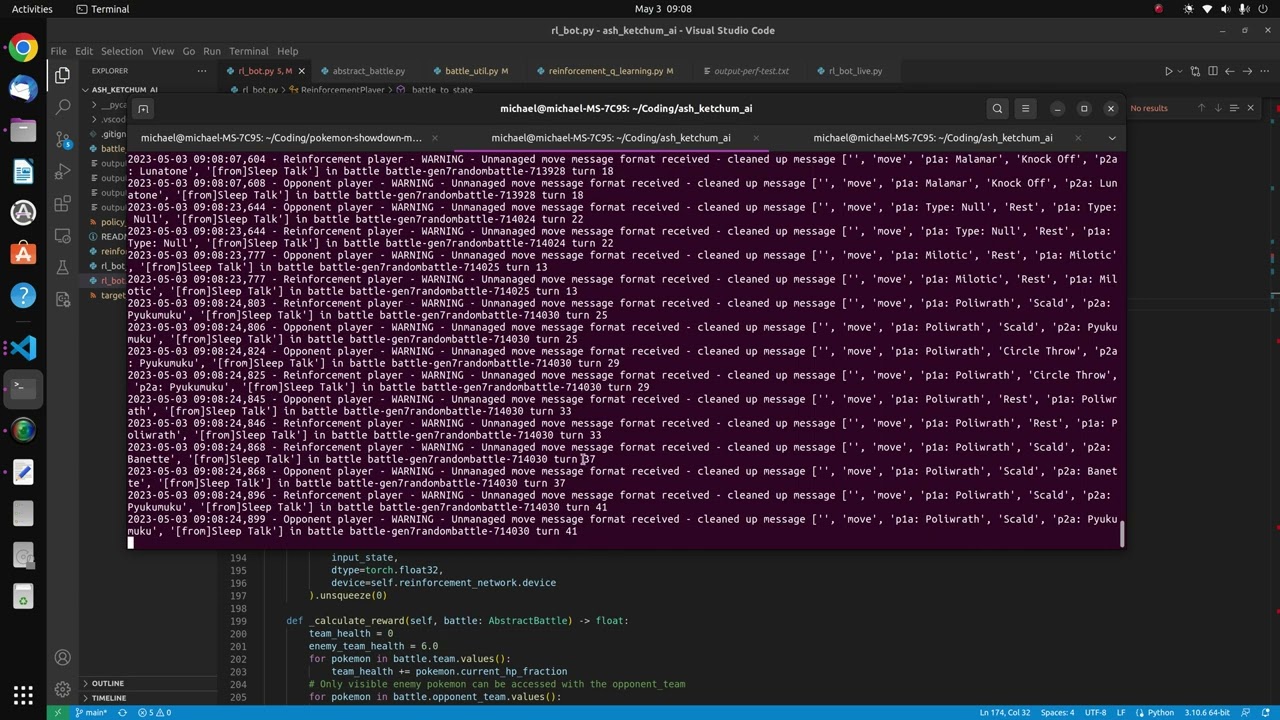The width and height of the screenshot is (1280, 720).
Task: Close the find widget in the editor
Action: tap(1250, 108)
